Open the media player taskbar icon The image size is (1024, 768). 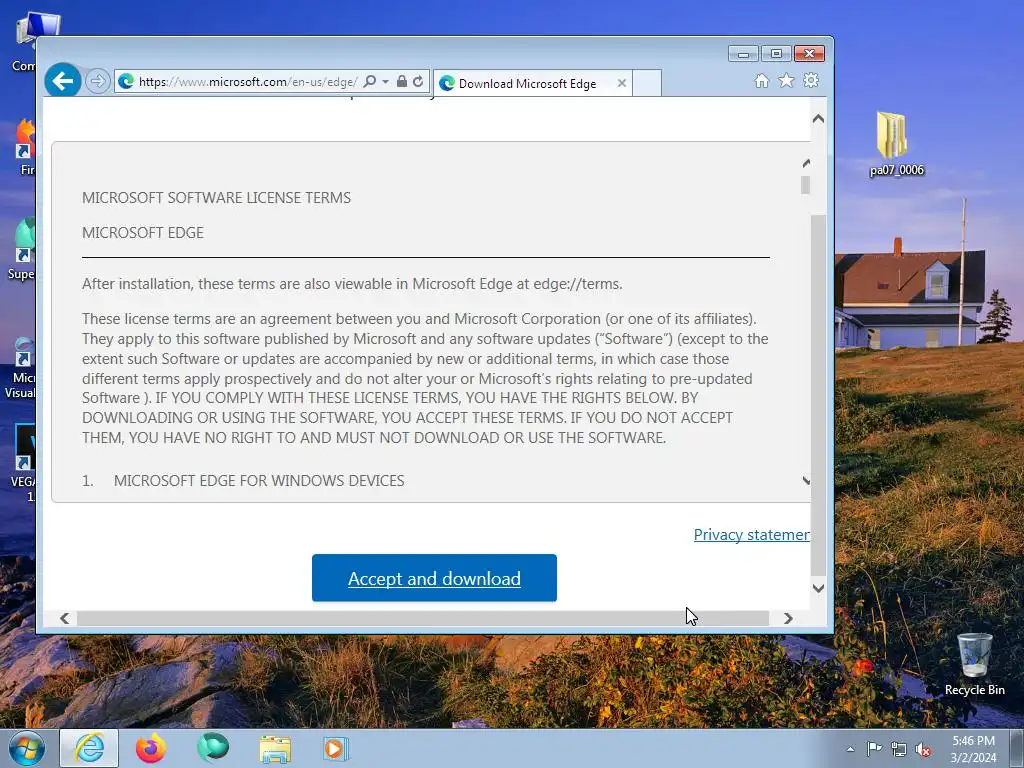point(336,748)
